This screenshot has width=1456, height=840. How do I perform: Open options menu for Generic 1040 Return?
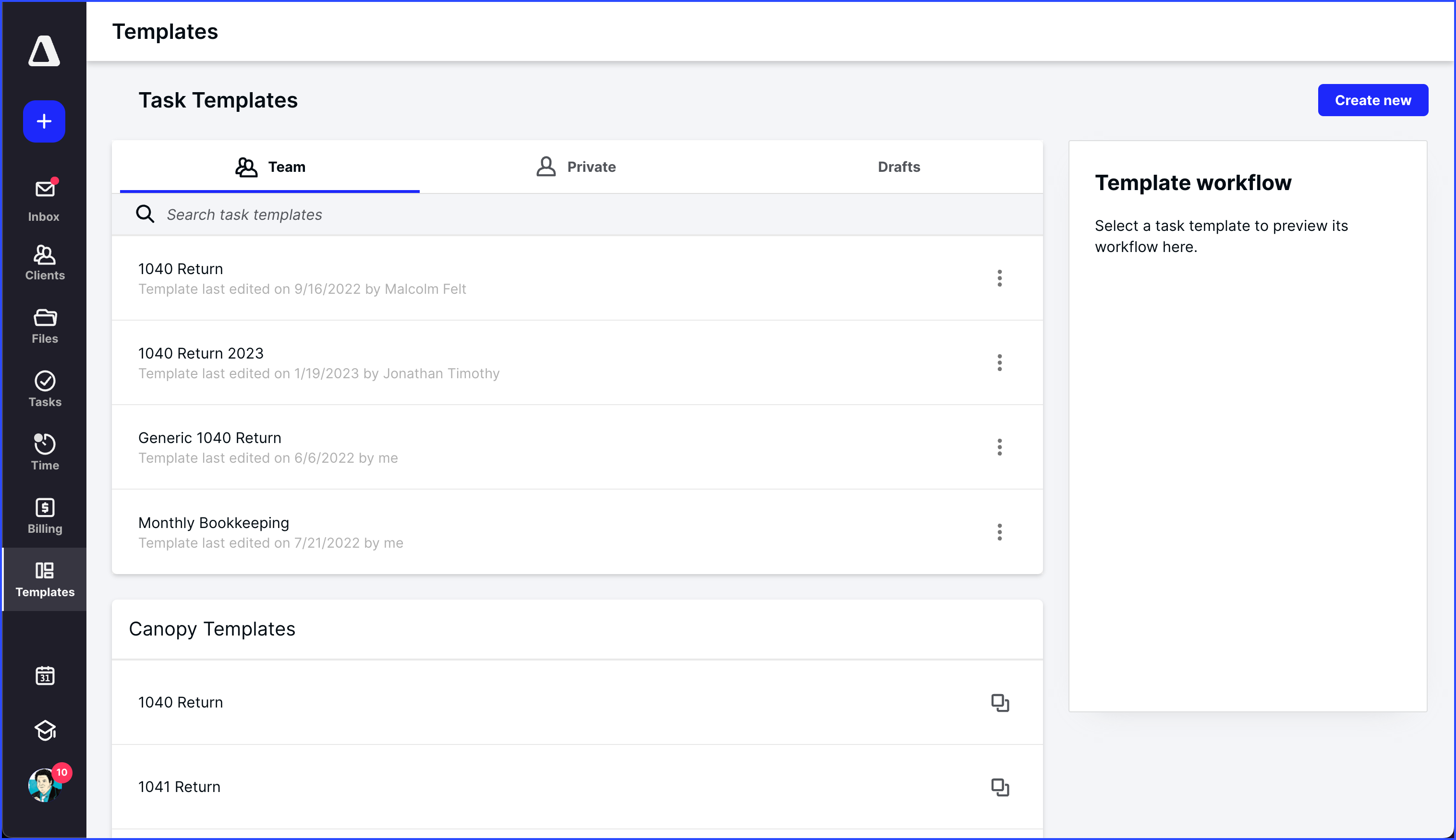coord(999,447)
